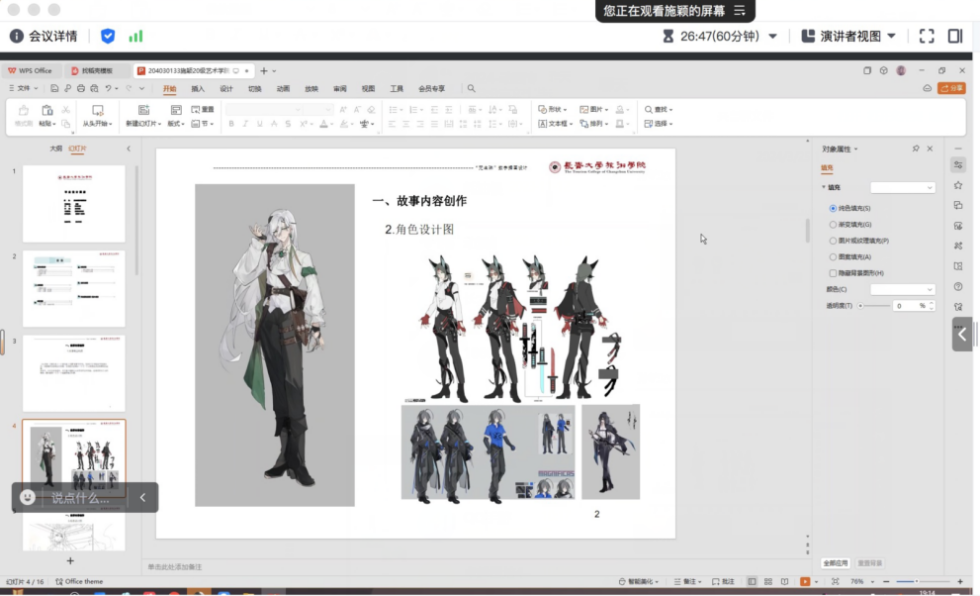Select the 渐变填充(G) radio button

833,224
